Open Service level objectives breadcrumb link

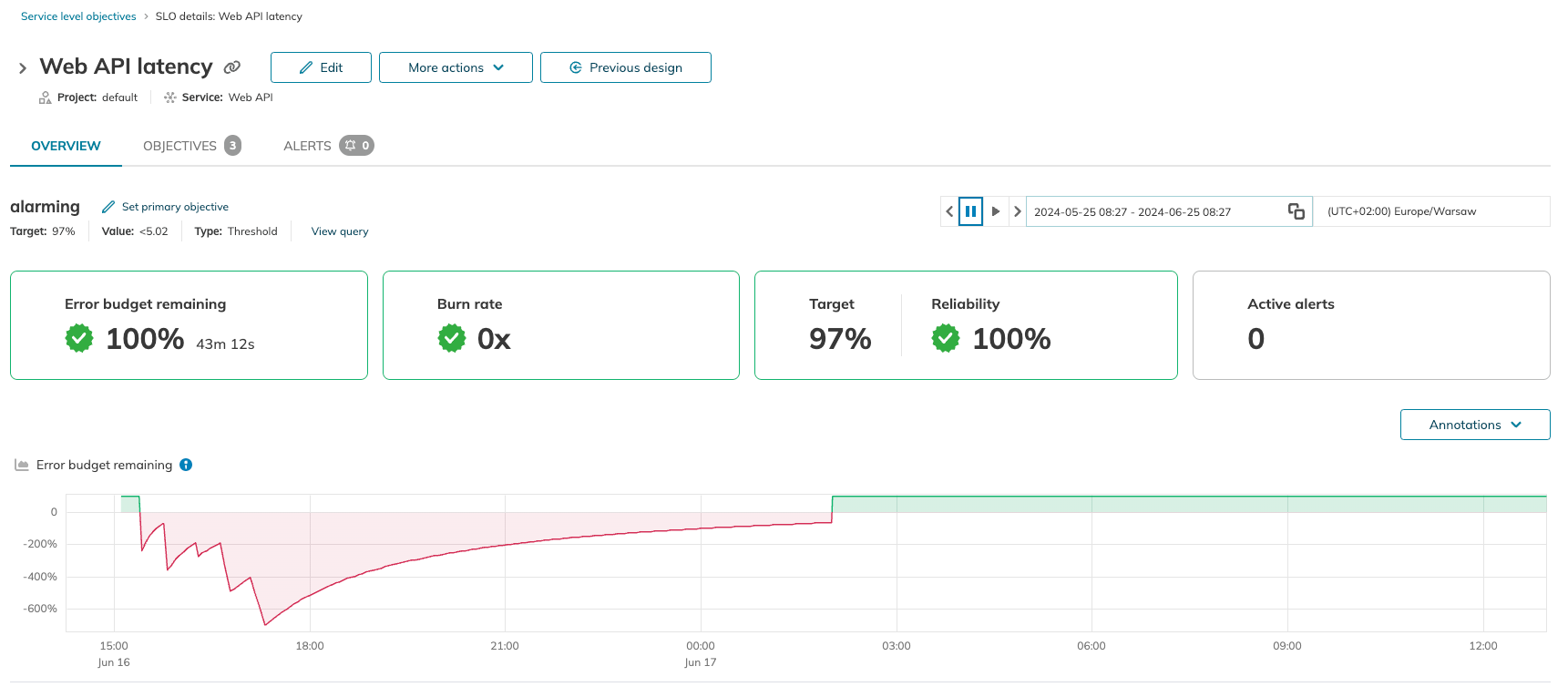(78, 16)
